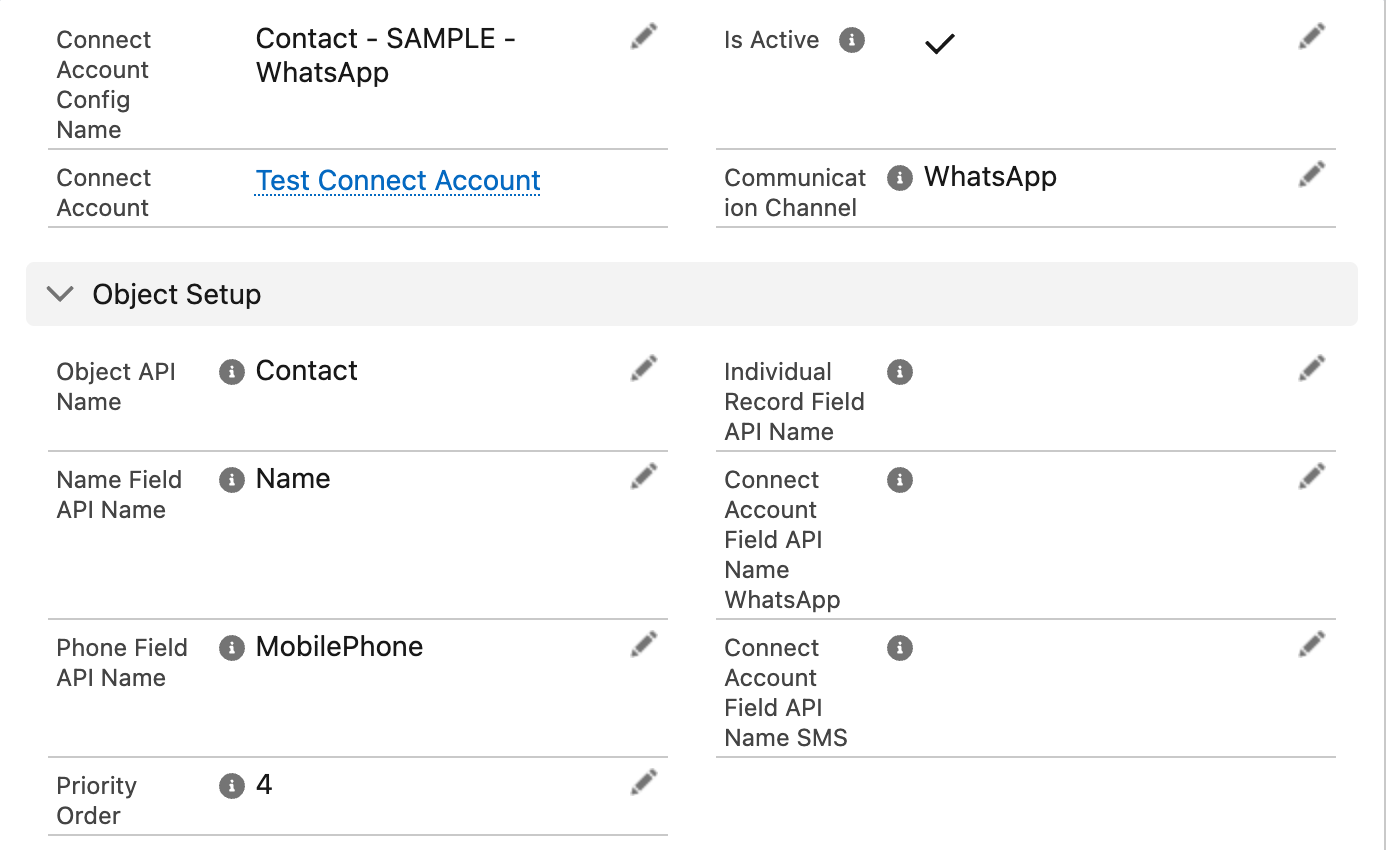1386x850 pixels.
Task: Show info for Connect Account Field WhatsApp
Action: coord(900,480)
